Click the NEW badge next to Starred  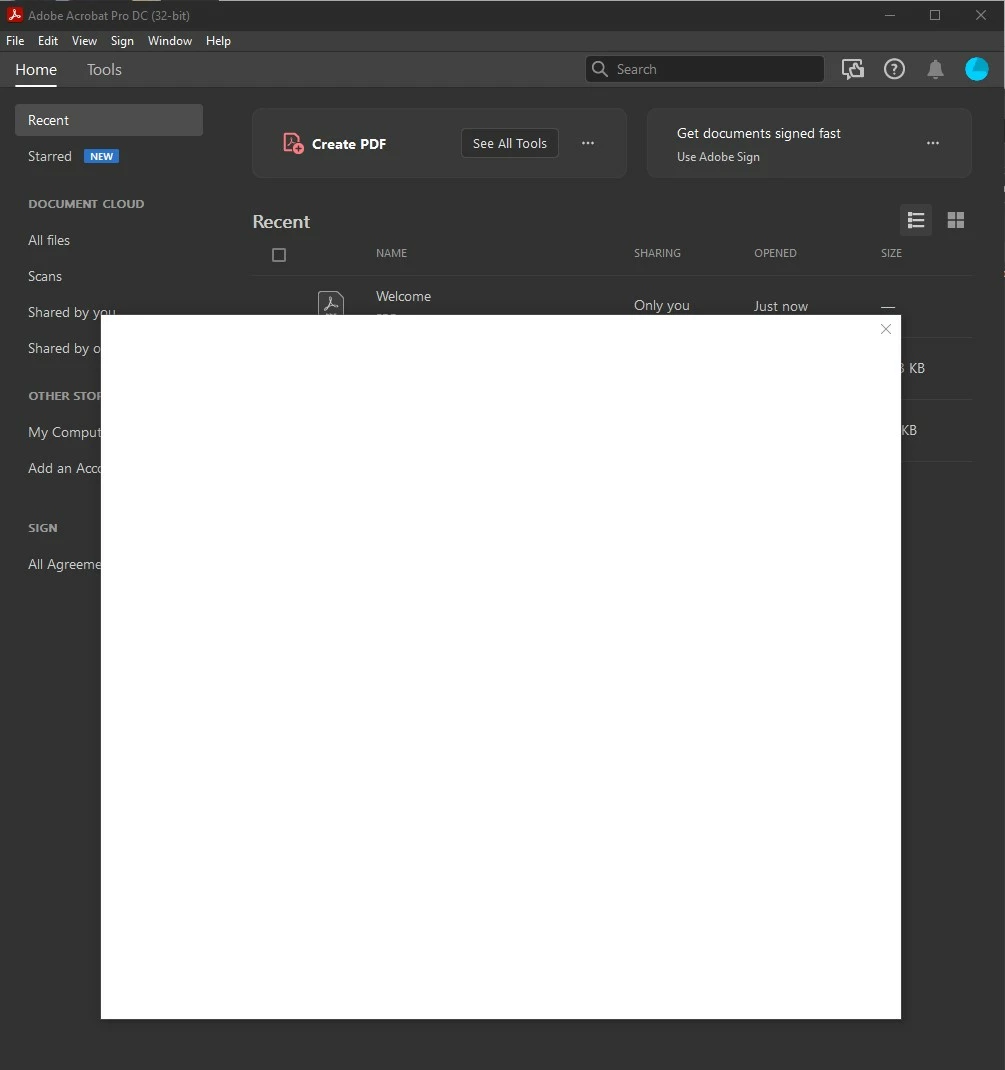point(102,156)
